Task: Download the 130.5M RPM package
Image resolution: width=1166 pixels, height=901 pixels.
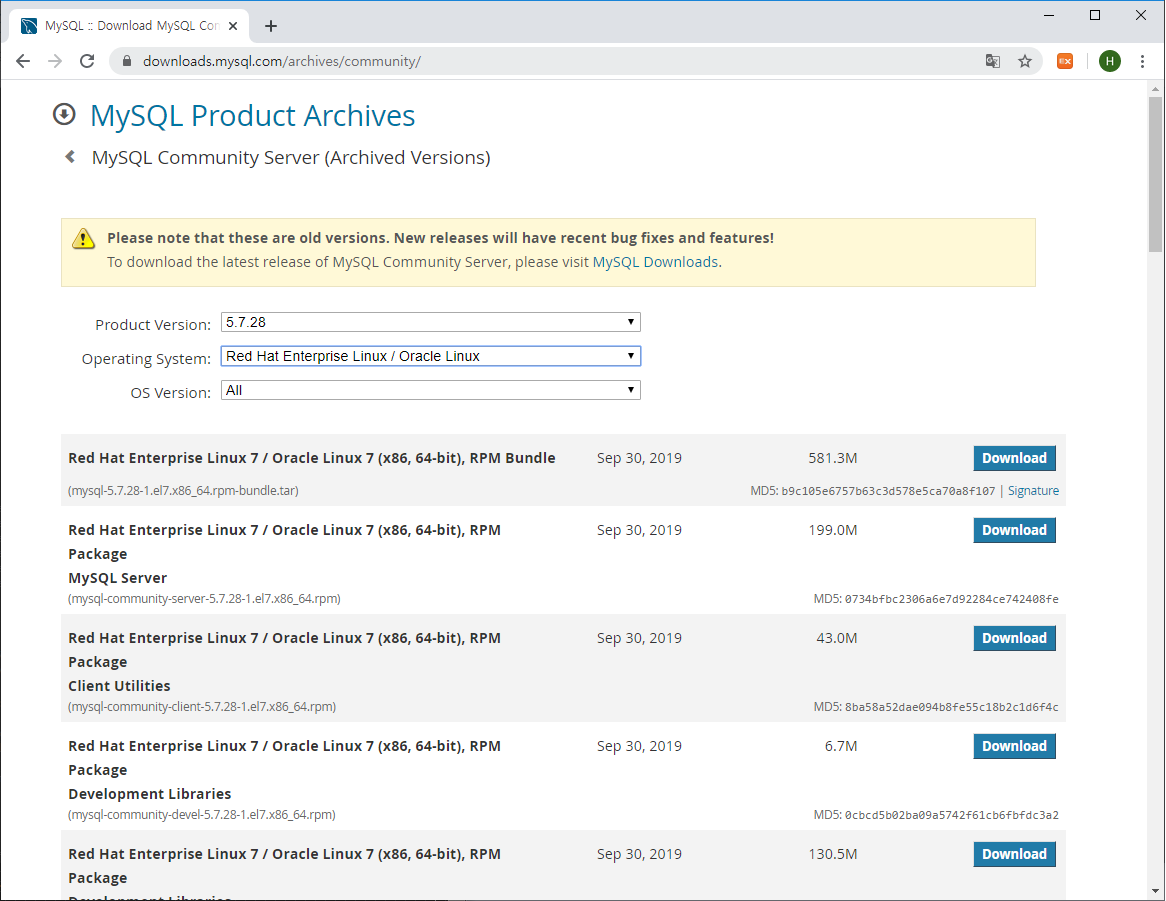Action: tap(1014, 854)
